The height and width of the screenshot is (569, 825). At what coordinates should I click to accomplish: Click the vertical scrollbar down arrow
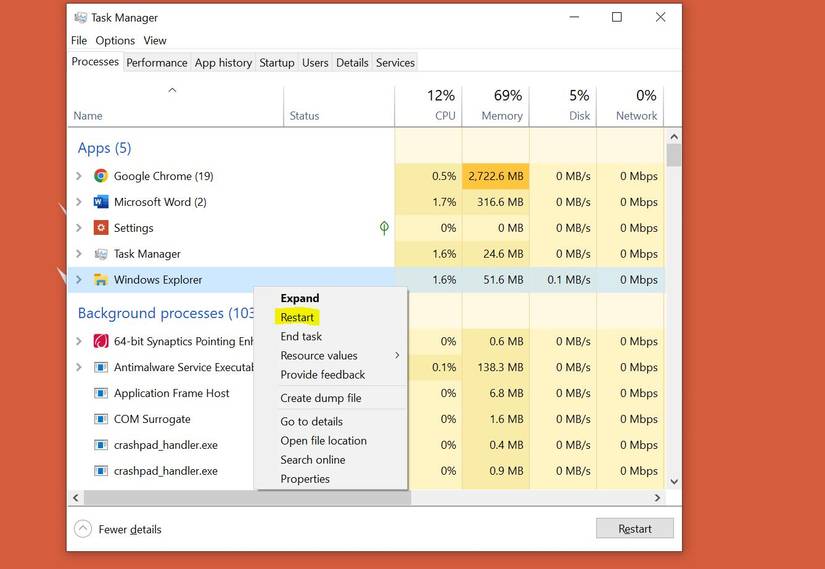tap(674, 481)
